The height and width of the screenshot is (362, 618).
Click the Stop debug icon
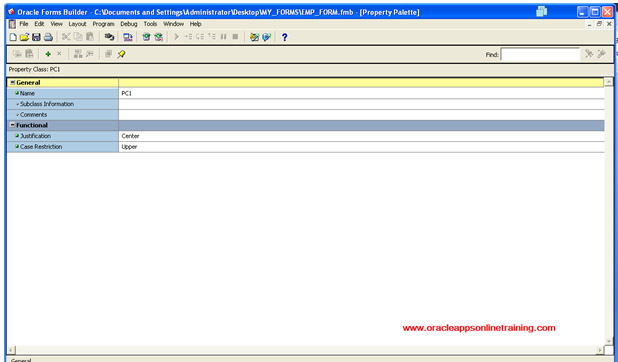[x=235, y=37]
